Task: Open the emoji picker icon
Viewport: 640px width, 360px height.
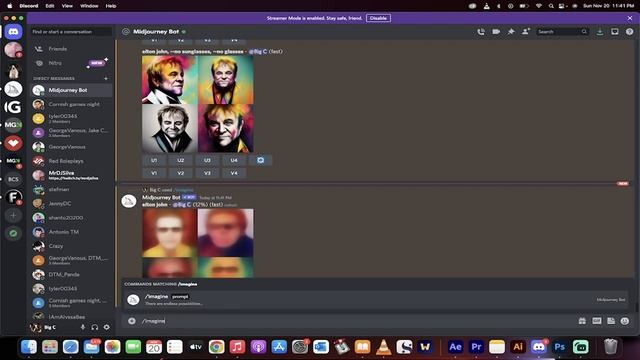Action: [624, 321]
